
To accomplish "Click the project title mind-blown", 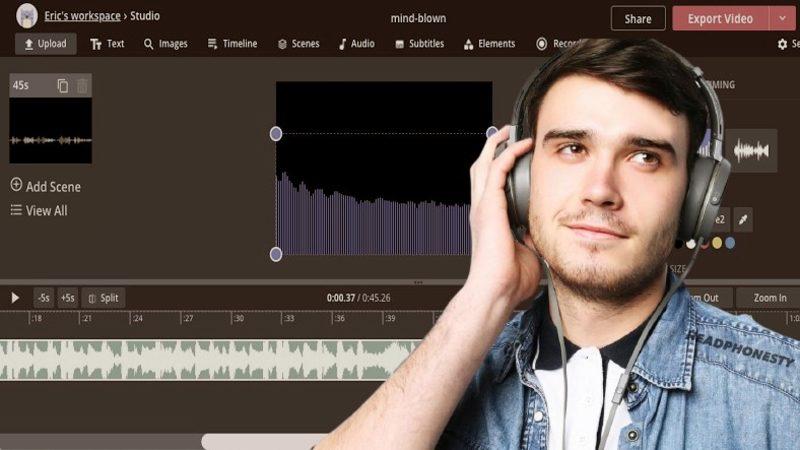I will pyautogui.click(x=418, y=18).
